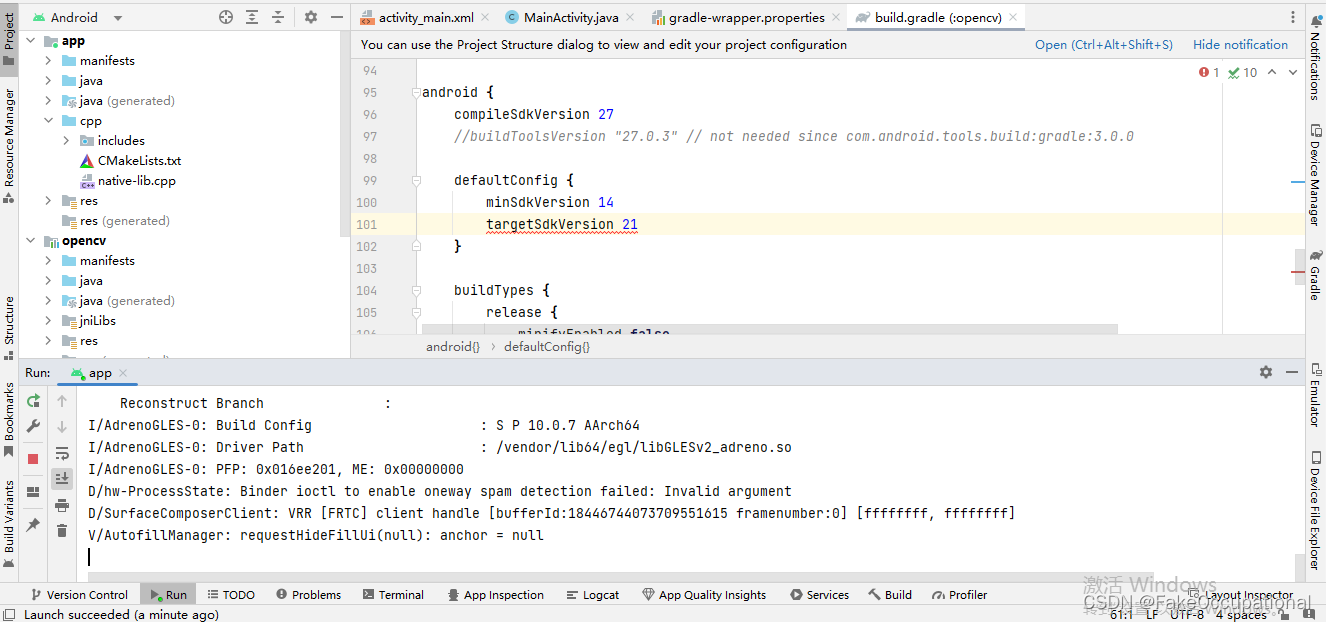Hide the Project tool window
The height and width of the screenshot is (622, 1326).
coord(336,17)
